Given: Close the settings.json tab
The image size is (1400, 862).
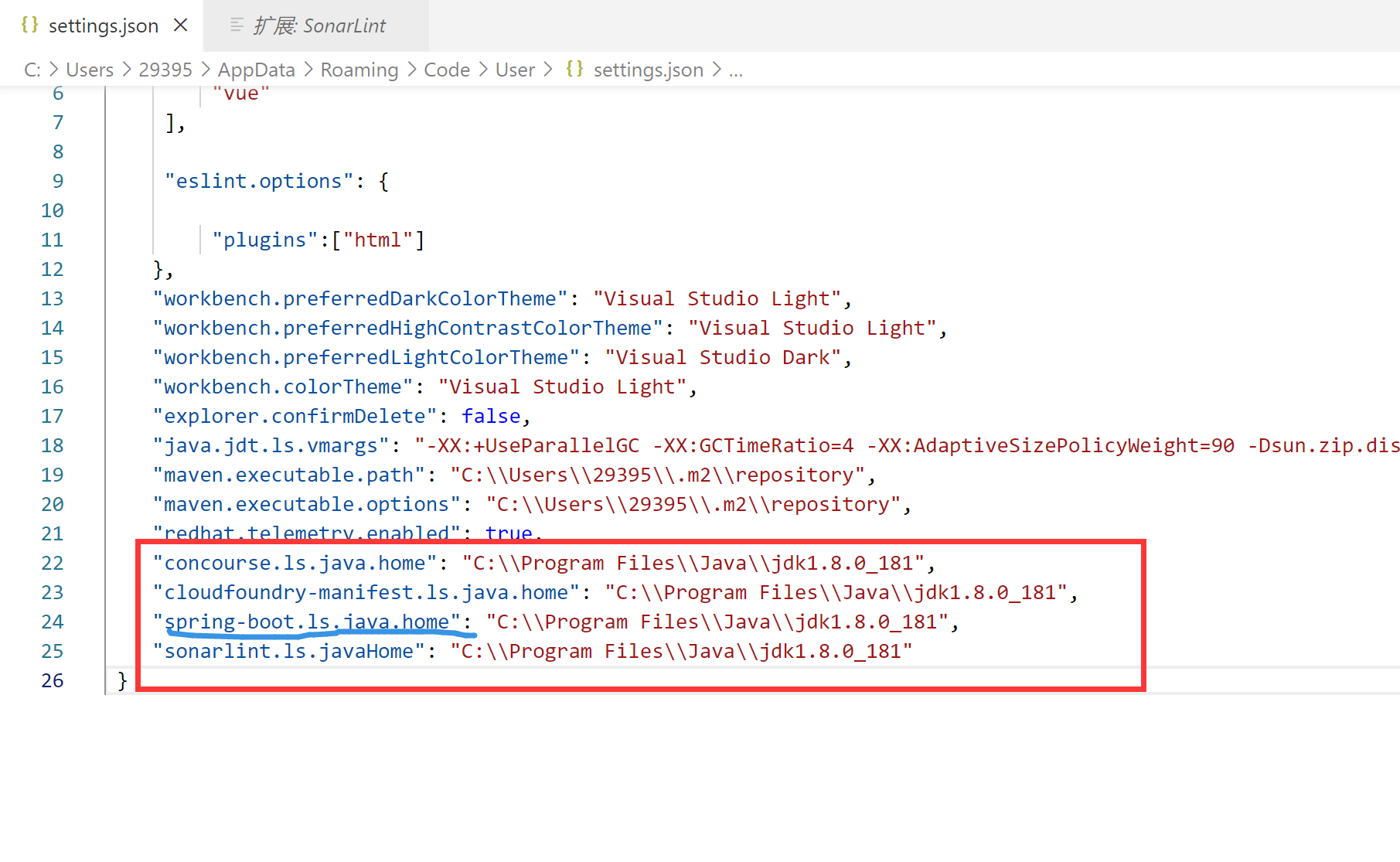Looking at the screenshot, I should [x=181, y=26].
